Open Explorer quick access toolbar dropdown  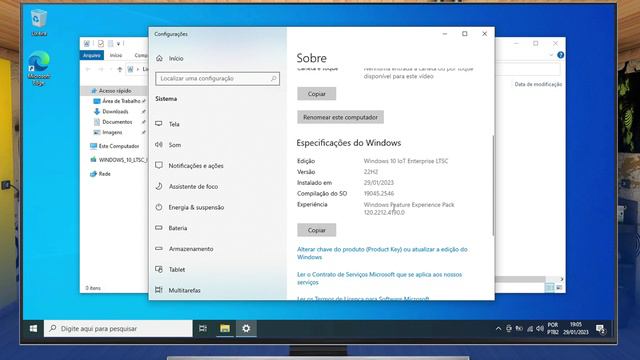tap(118, 43)
